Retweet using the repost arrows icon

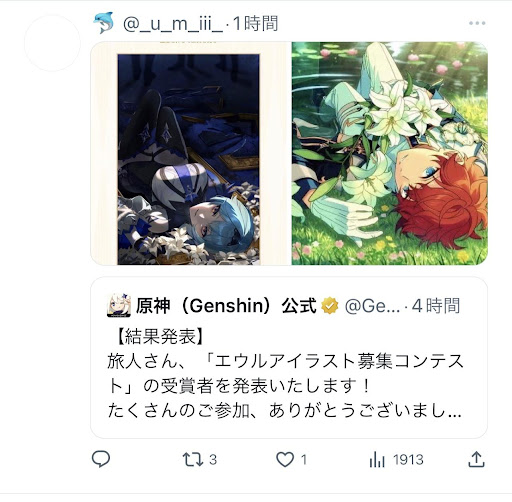[193, 460]
